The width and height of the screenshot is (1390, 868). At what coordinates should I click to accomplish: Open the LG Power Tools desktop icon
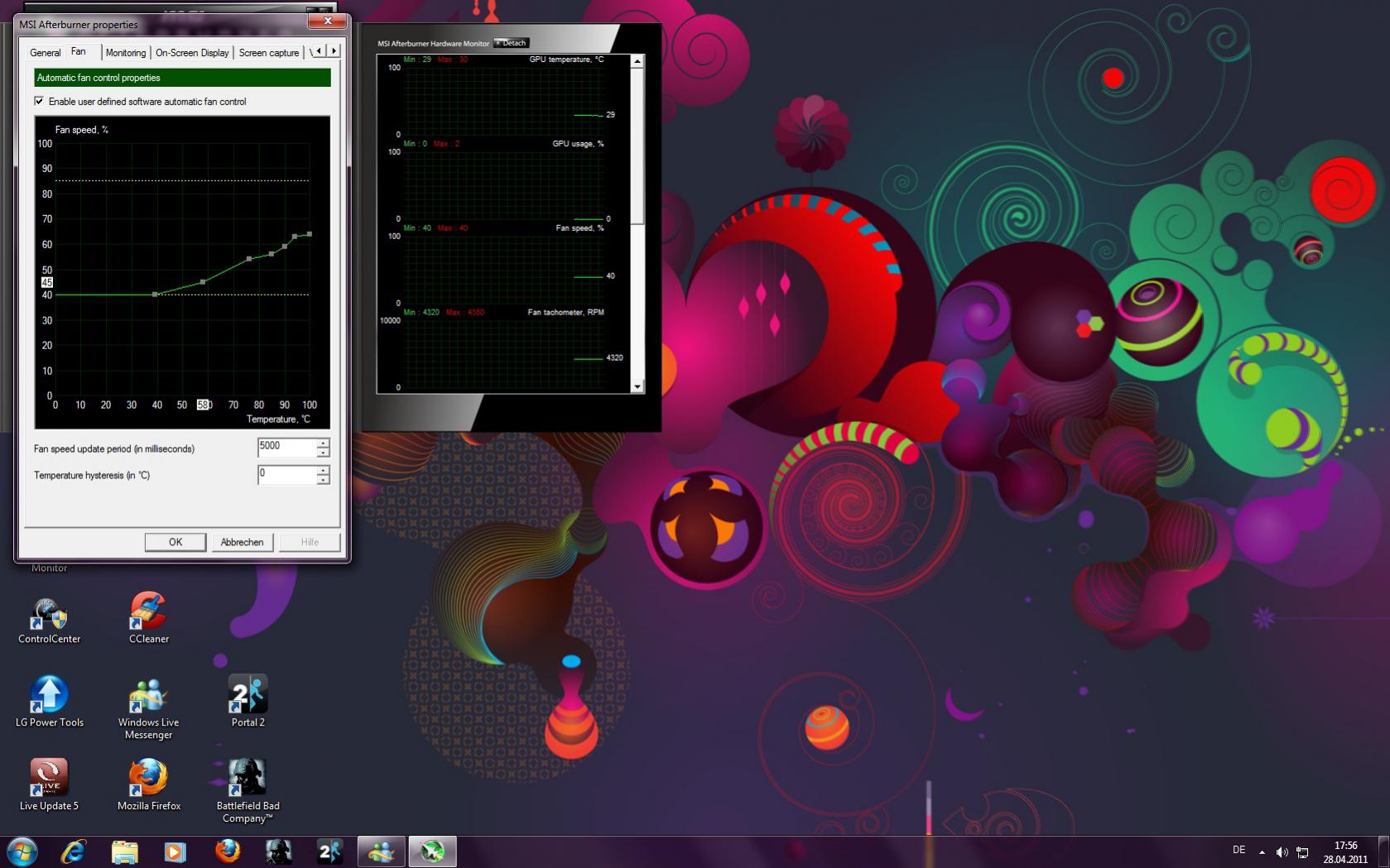(49, 695)
